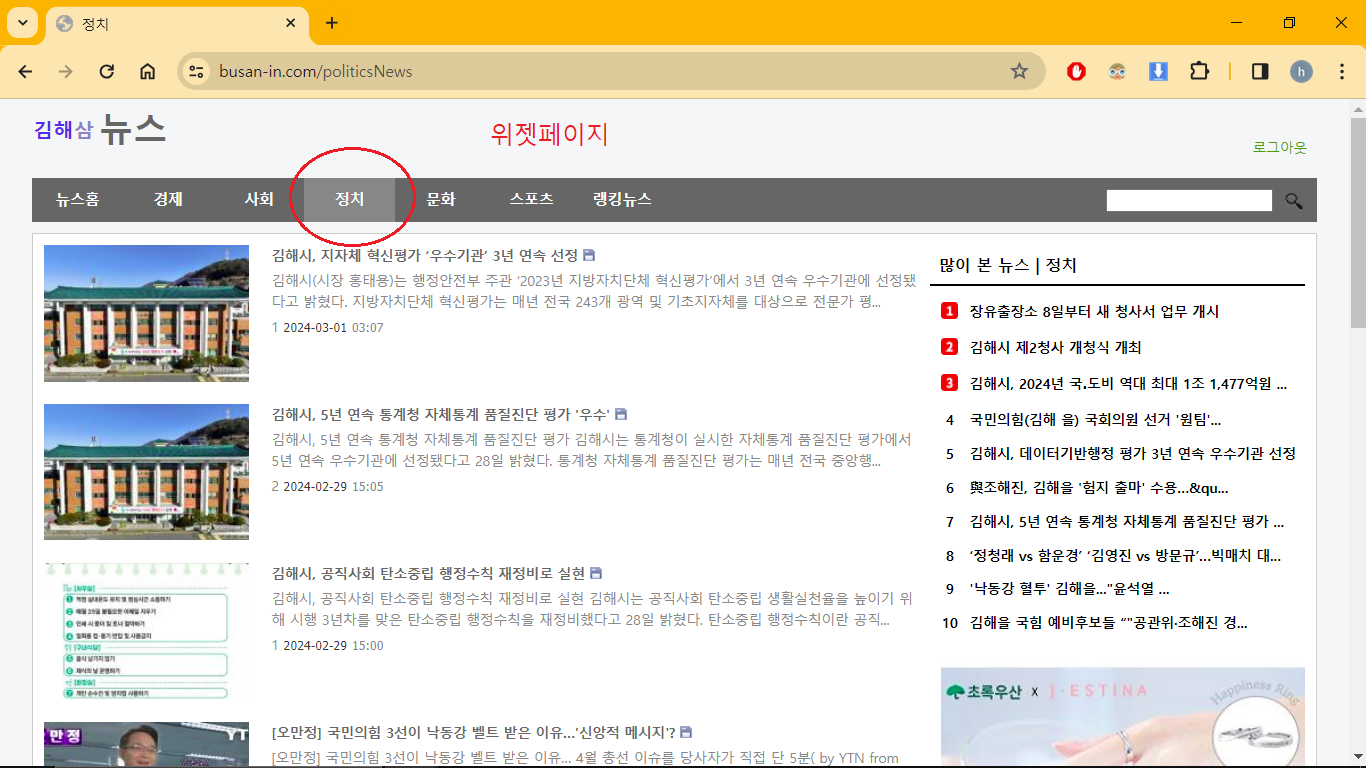This screenshot has height=768, width=1366.
Task: Open ranked news 데이터기반행정 평가 3년 연속 우수기관 선정
Action: 1133,453
